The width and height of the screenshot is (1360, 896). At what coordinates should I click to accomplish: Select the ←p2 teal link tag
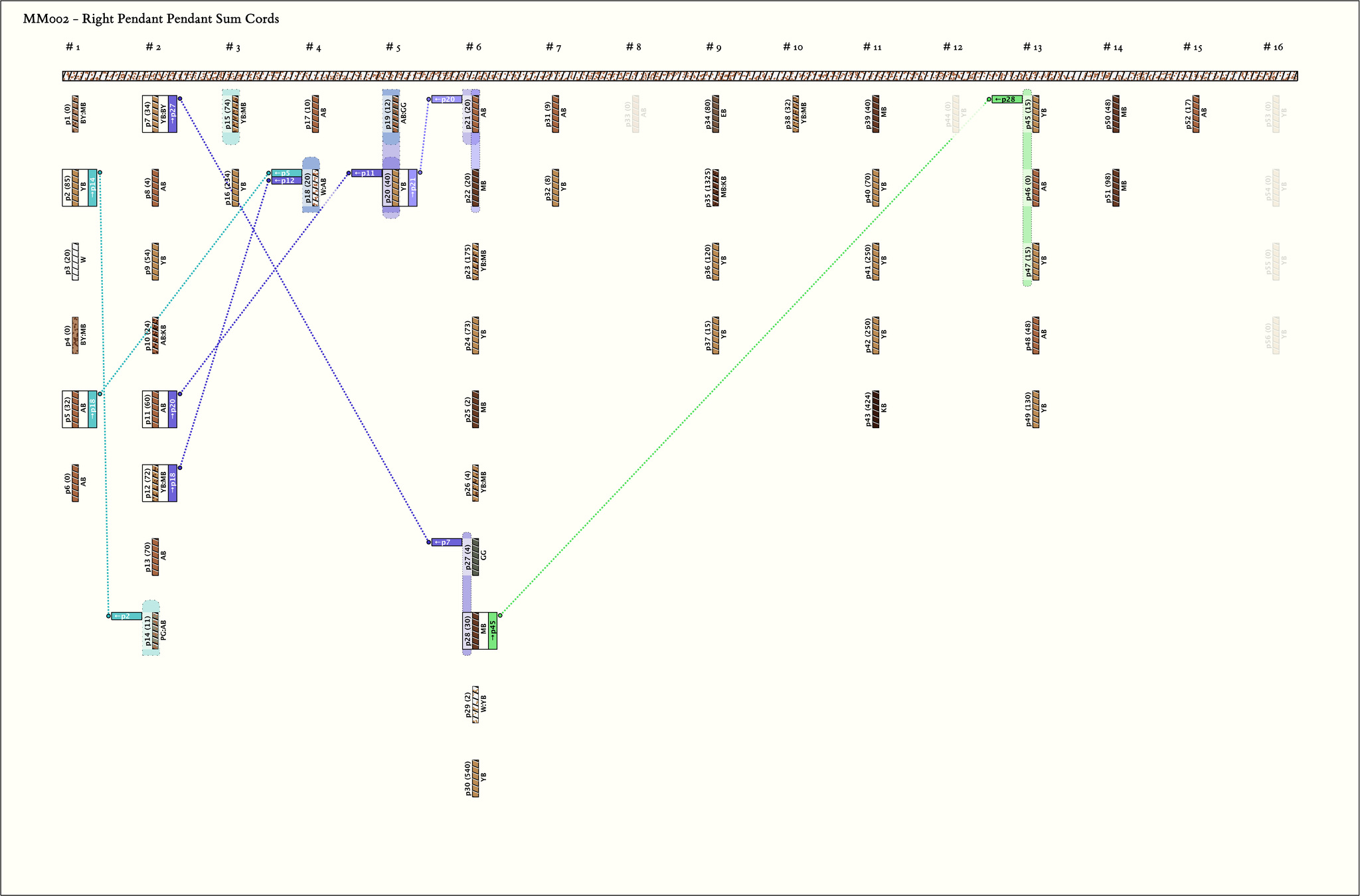coord(126,616)
